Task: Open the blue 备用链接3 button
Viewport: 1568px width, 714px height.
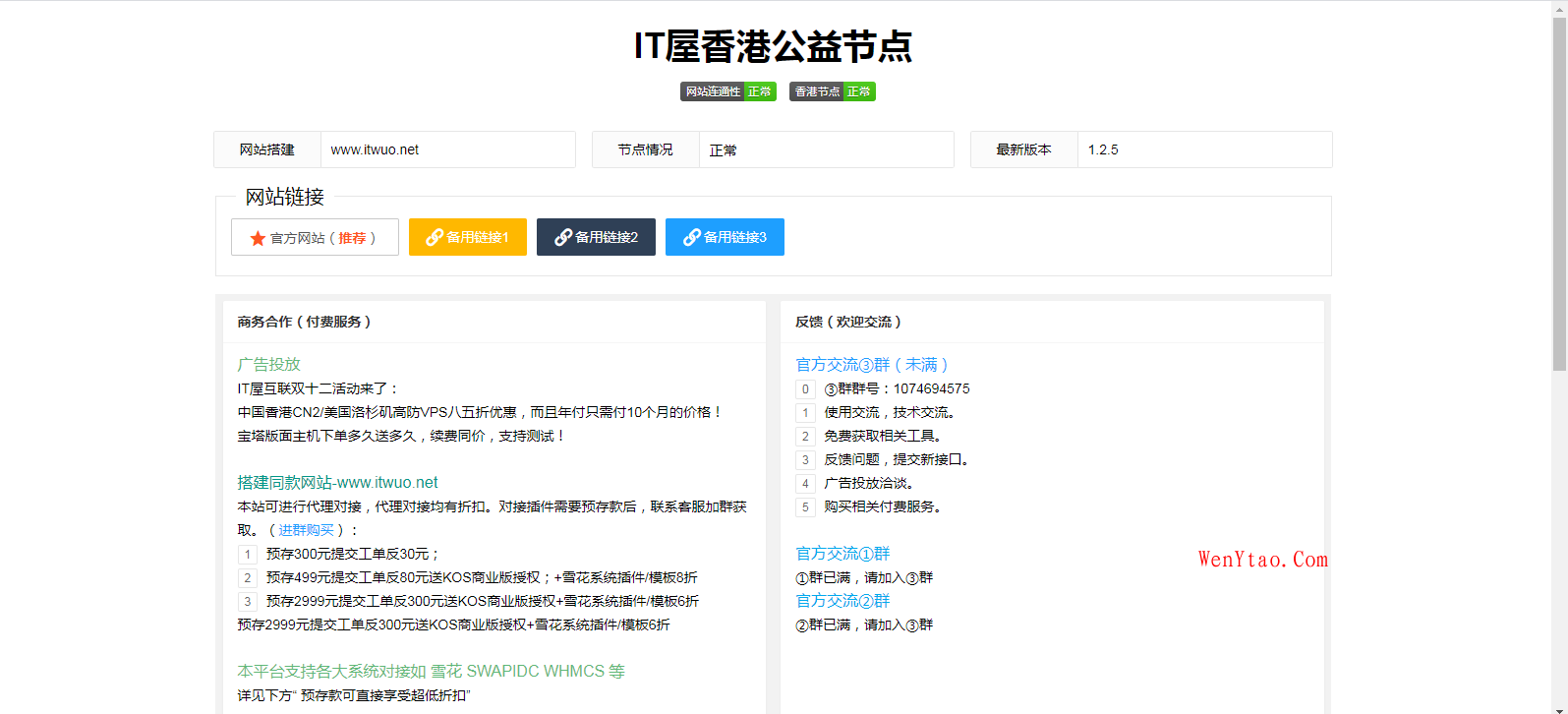Action: (725, 237)
